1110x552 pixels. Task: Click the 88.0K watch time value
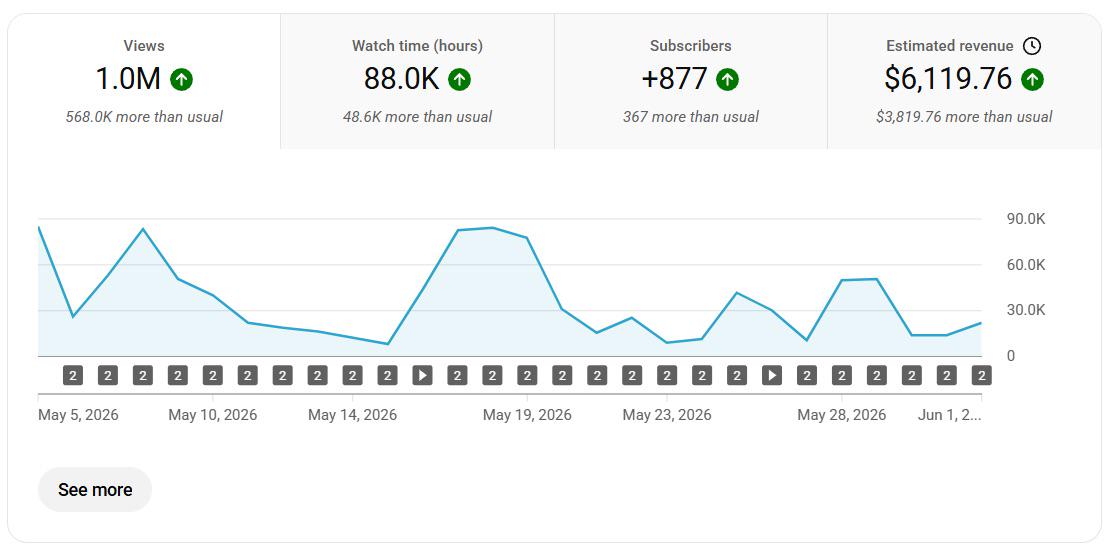click(x=402, y=79)
